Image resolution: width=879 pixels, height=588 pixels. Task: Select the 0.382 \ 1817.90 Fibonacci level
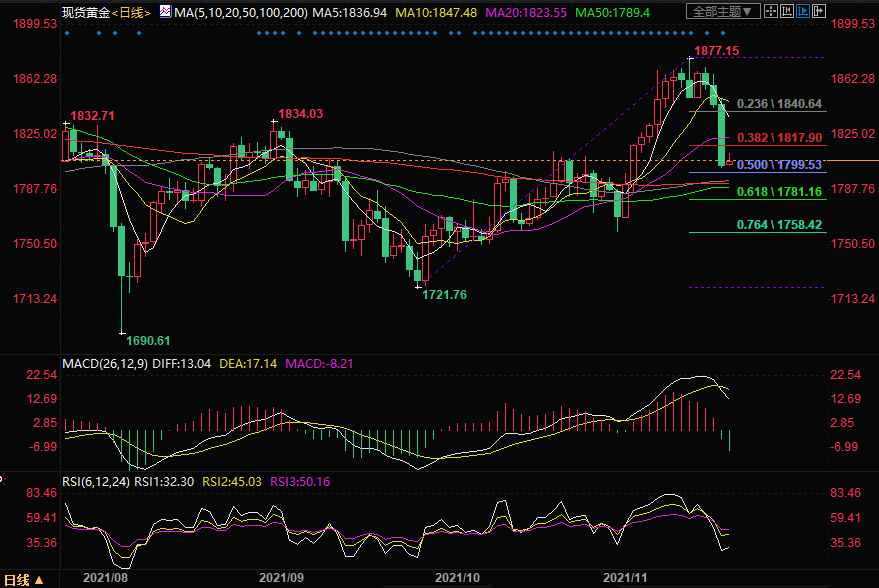point(779,137)
